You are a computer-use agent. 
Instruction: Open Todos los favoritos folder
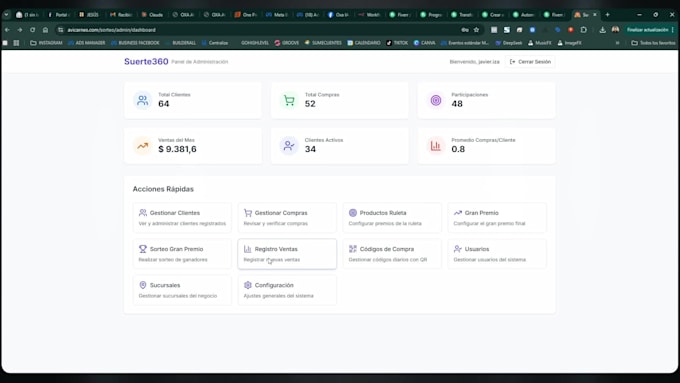click(653, 43)
